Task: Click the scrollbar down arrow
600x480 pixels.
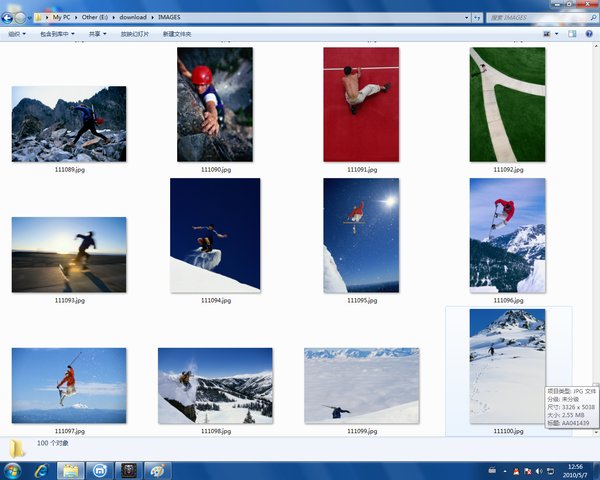Action: click(596, 433)
